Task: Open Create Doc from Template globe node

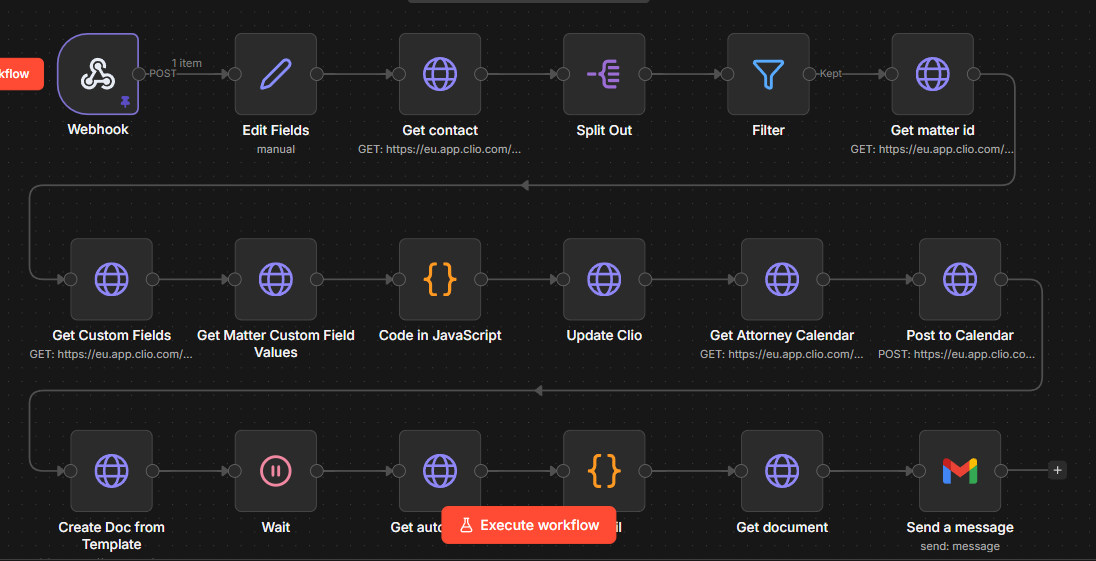Action: click(111, 470)
